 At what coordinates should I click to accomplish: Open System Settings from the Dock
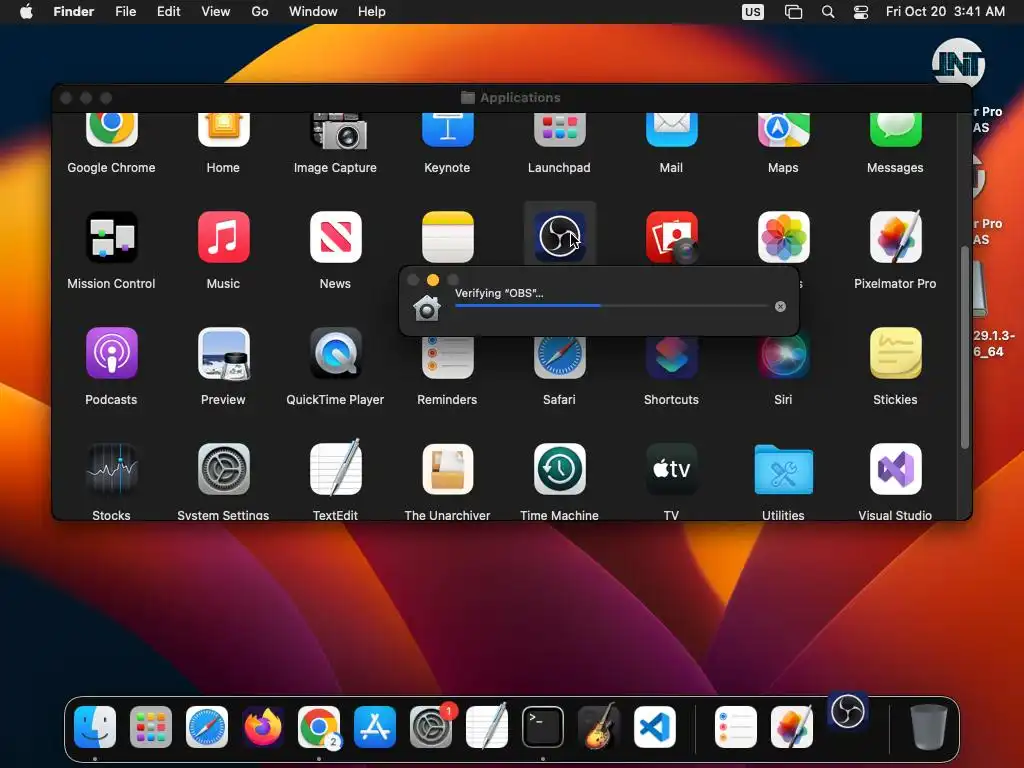click(431, 726)
